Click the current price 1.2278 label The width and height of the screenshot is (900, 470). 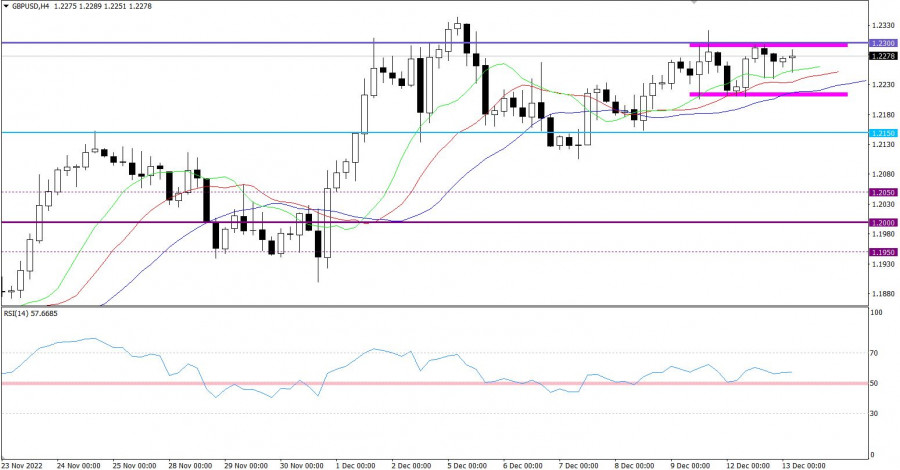tap(882, 57)
